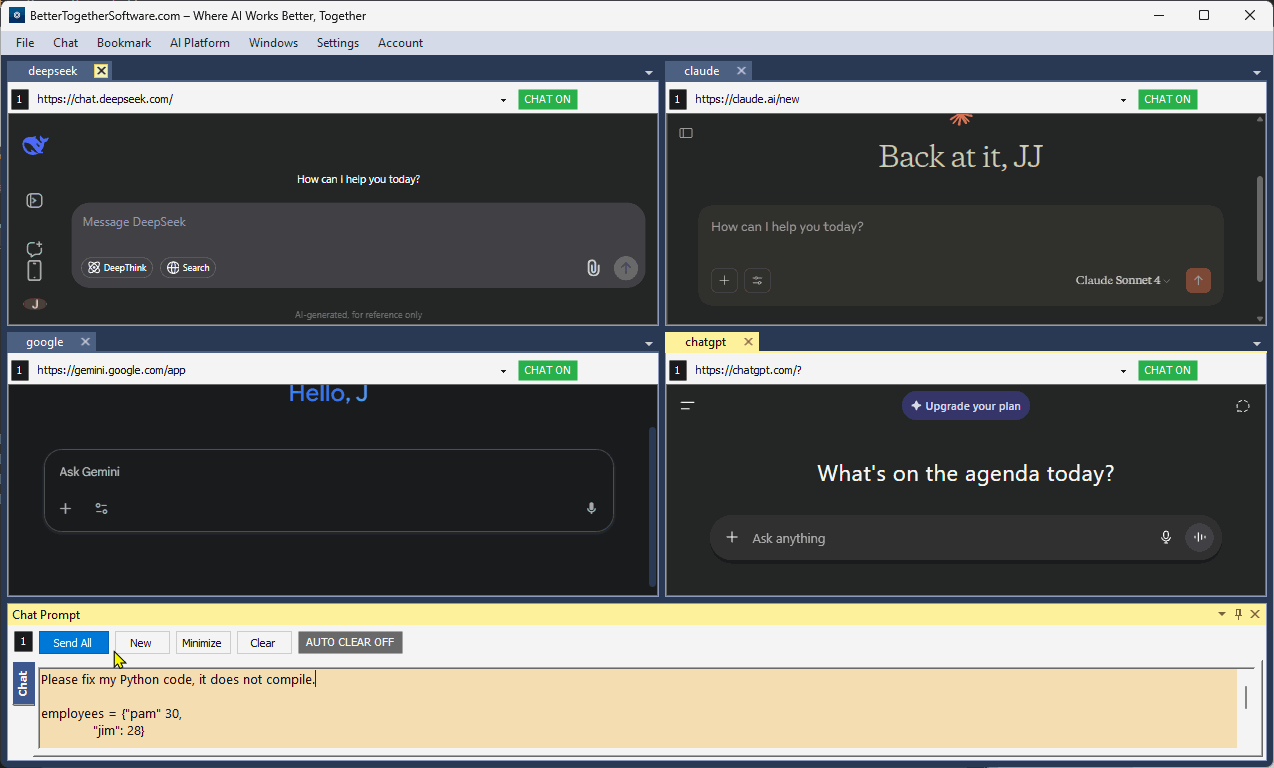
Task: Open the DeepSeek whale logo
Action: [x=36, y=145]
